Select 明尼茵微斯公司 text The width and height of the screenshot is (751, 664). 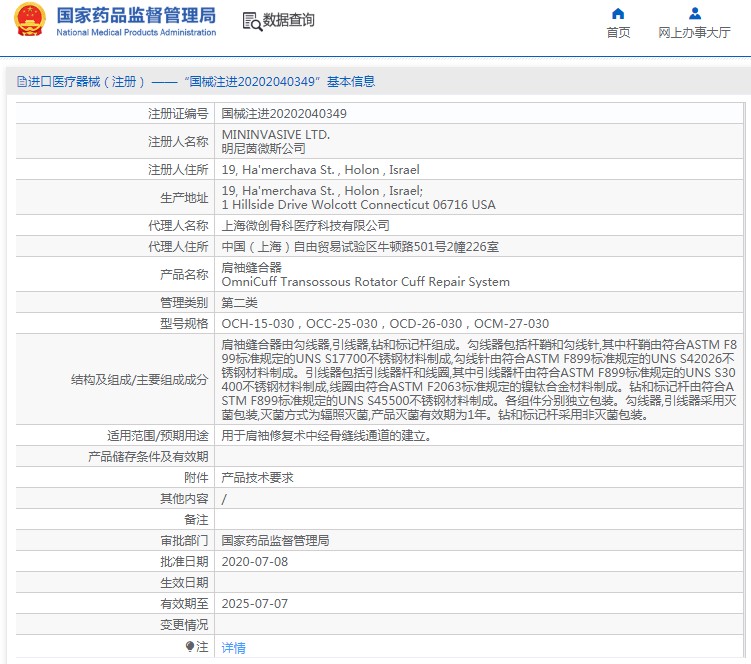coord(263,149)
